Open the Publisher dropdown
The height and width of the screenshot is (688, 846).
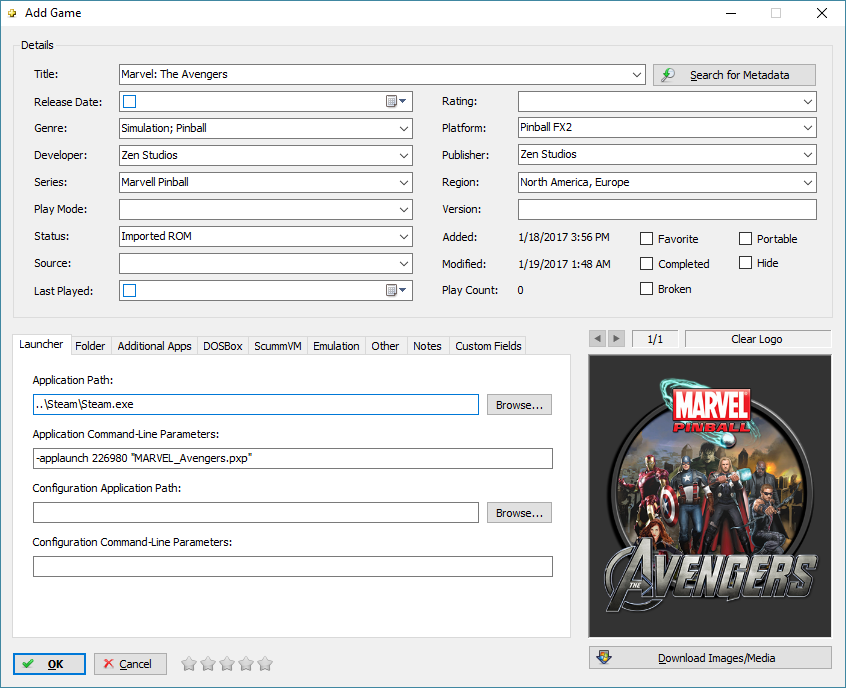[x=808, y=155]
